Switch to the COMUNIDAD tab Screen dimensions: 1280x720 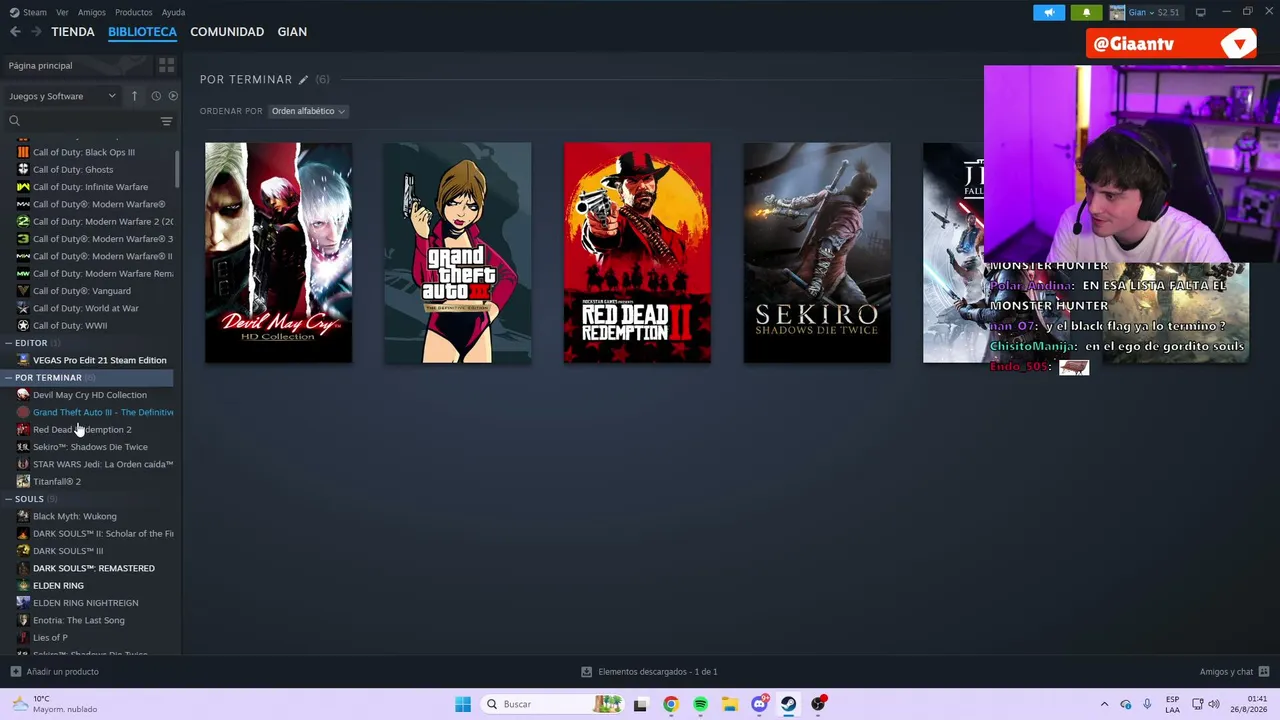[x=227, y=32]
